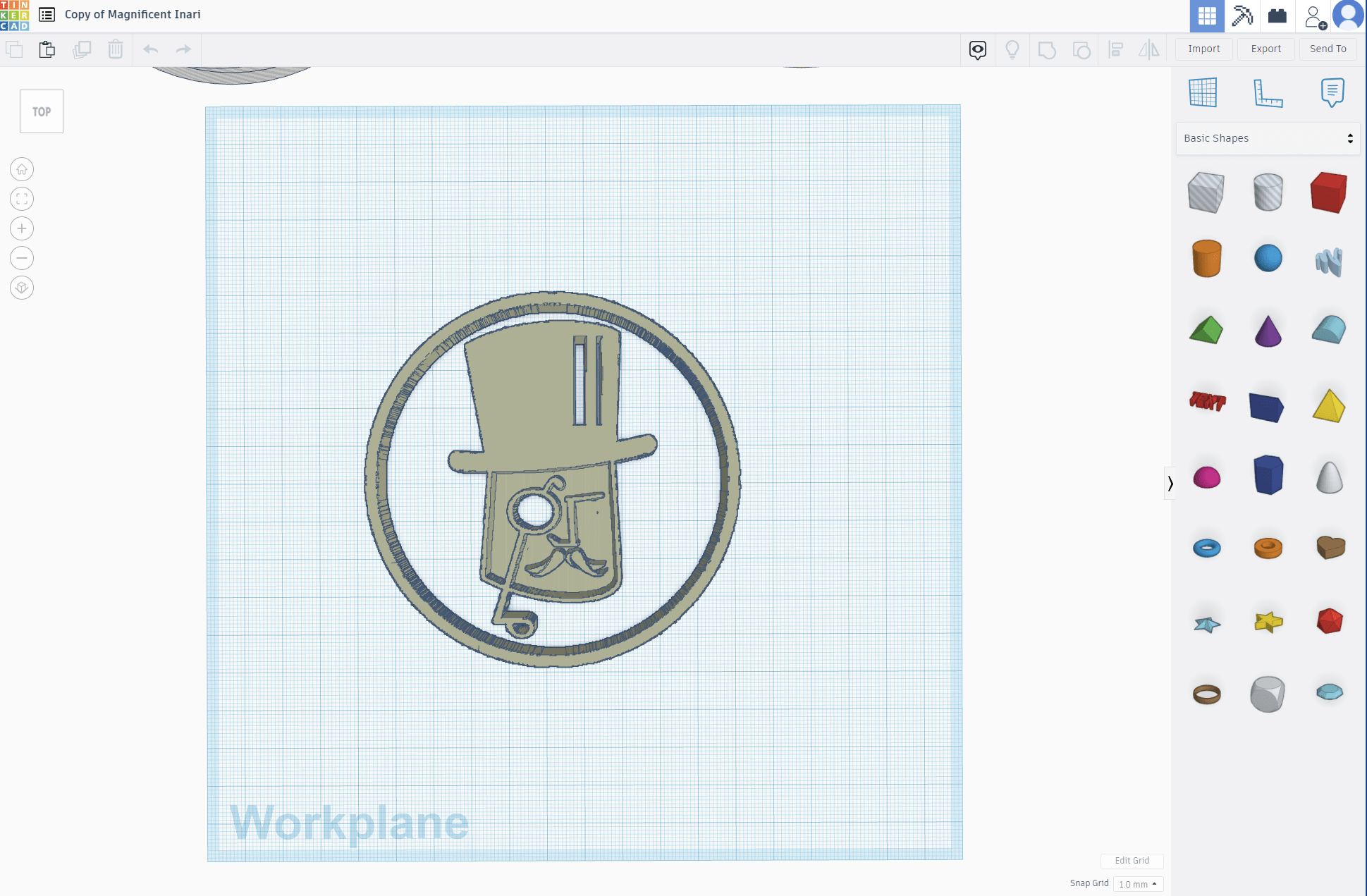This screenshot has width=1367, height=896.
Task: Click the zoom in plus icon
Action: (22, 228)
